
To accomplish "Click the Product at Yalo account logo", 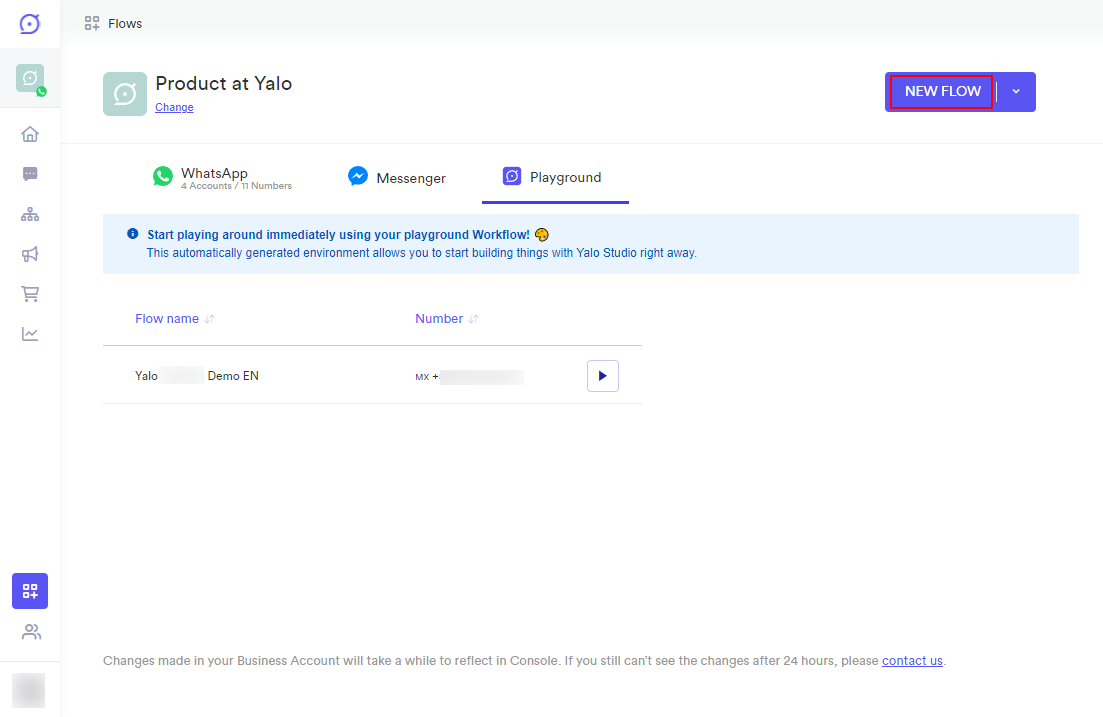I will coord(125,94).
